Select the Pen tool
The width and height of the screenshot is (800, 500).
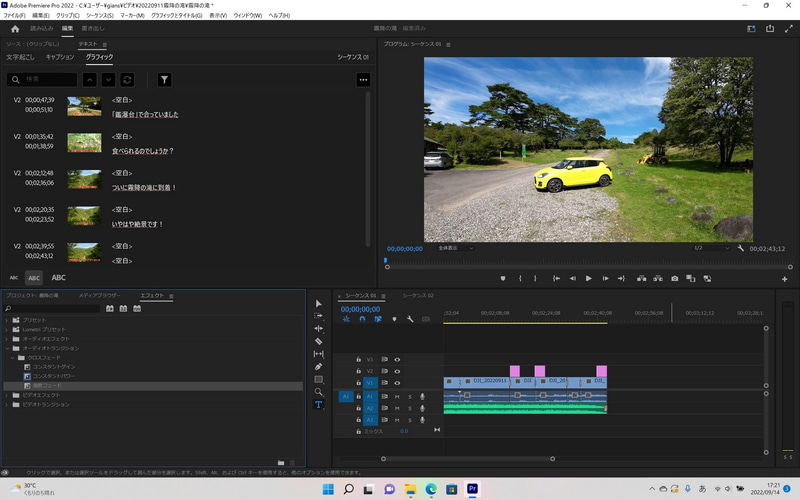click(319, 367)
